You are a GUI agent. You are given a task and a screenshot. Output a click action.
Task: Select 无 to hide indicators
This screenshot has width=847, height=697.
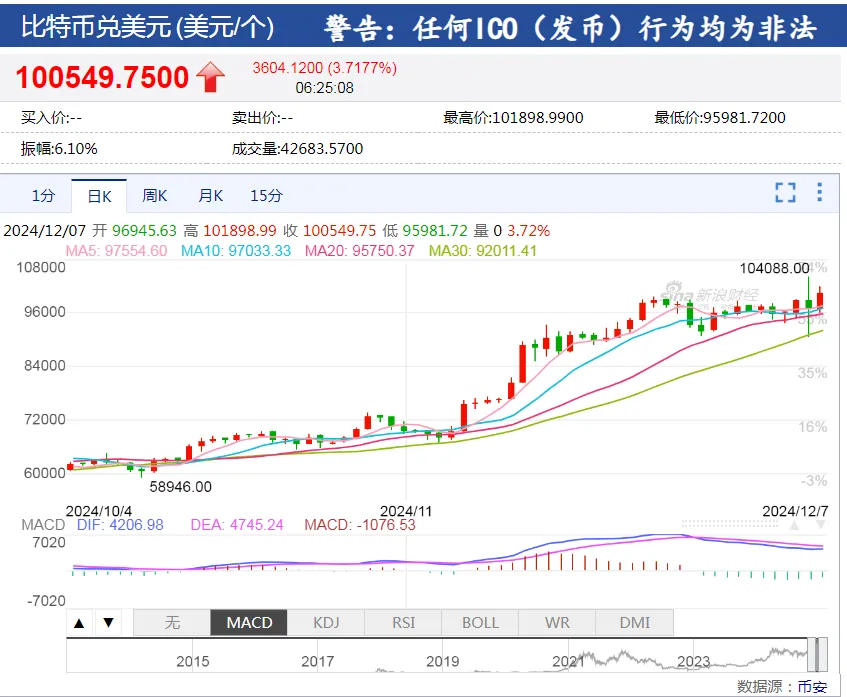point(172,622)
